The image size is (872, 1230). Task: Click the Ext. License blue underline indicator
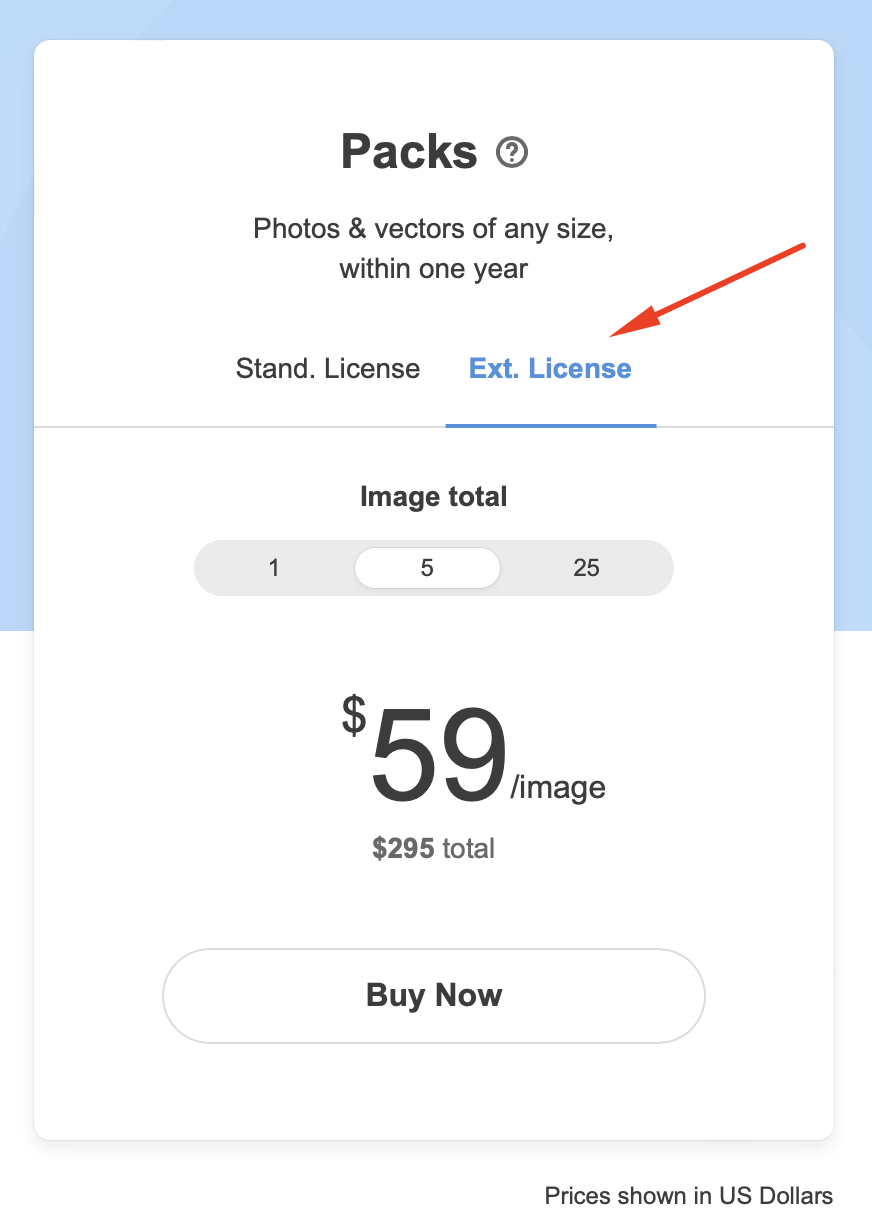coord(550,426)
